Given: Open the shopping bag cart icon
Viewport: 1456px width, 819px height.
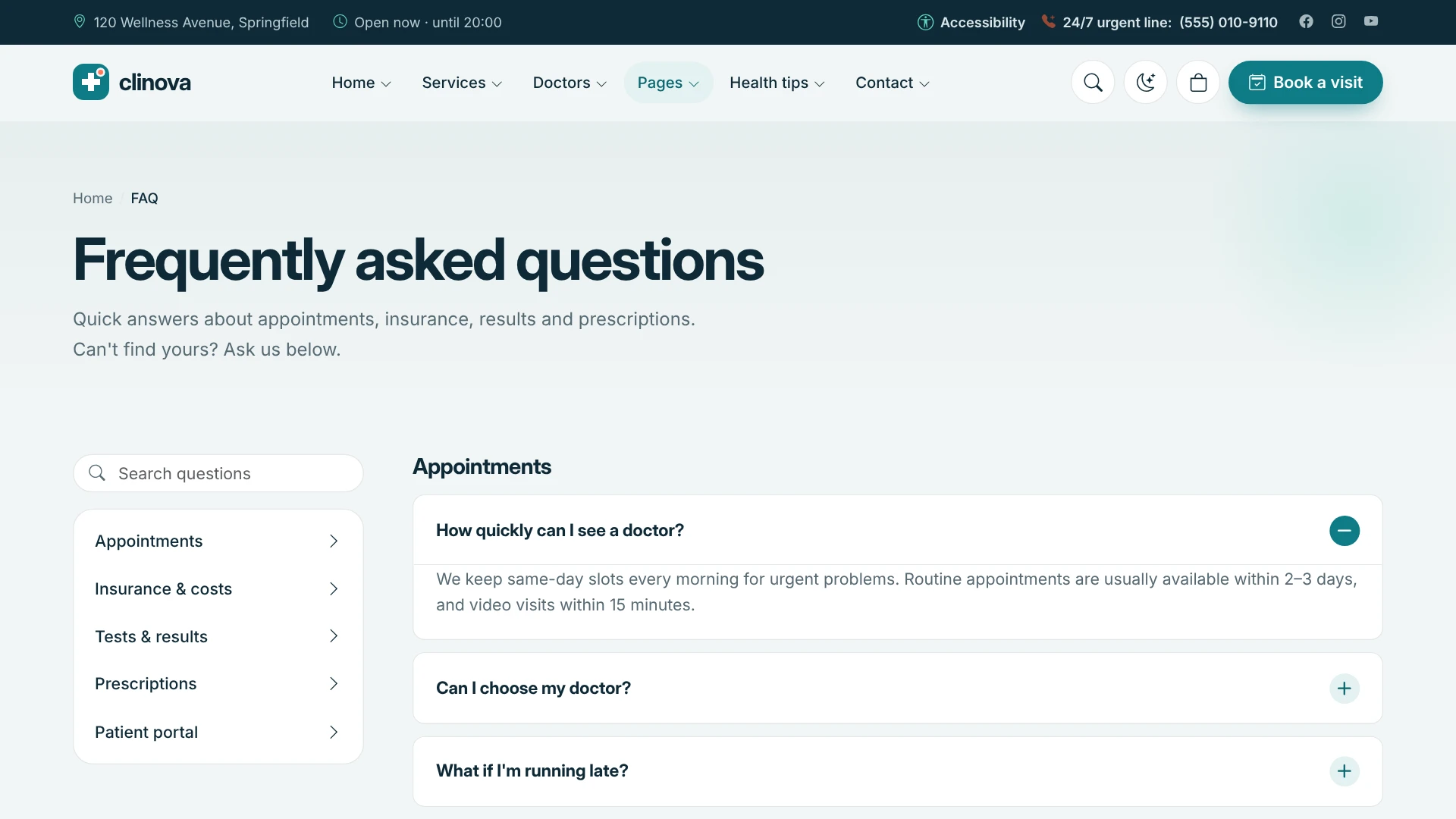Looking at the screenshot, I should point(1198,83).
